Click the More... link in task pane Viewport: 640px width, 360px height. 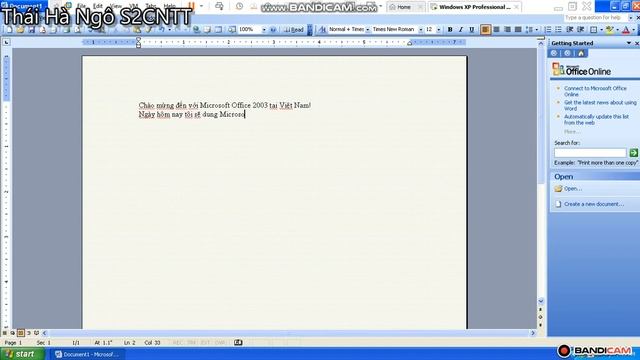click(x=571, y=131)
